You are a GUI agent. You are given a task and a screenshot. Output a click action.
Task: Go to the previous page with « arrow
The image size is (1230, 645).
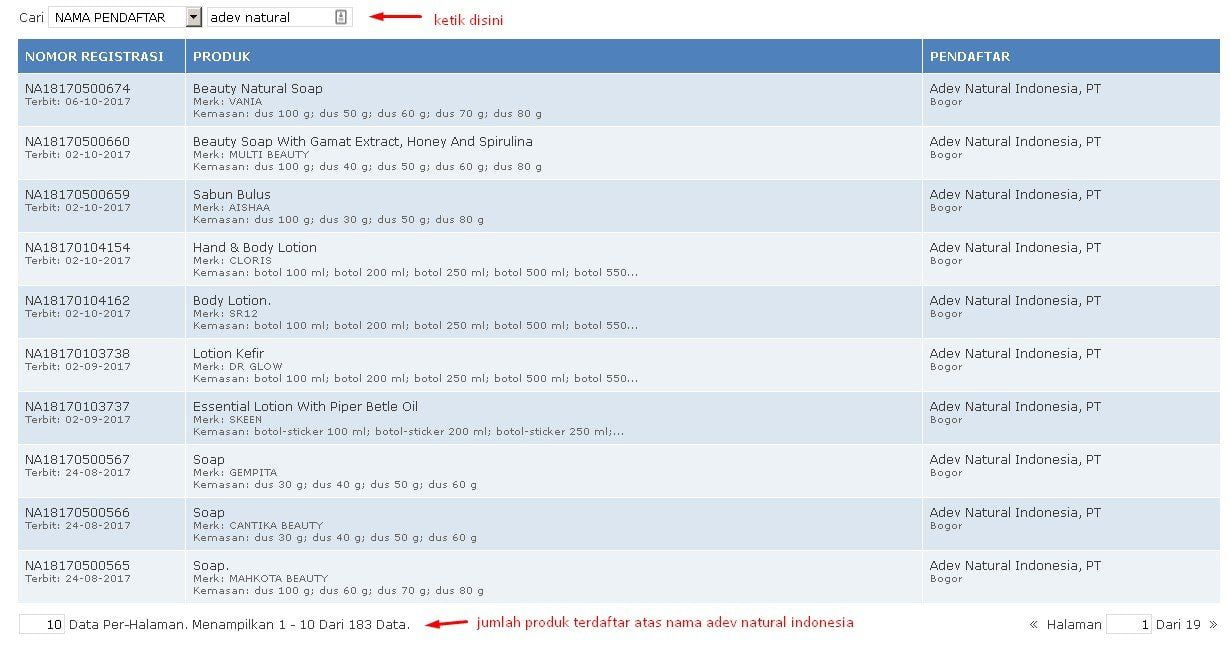(x=1033, y=625)
